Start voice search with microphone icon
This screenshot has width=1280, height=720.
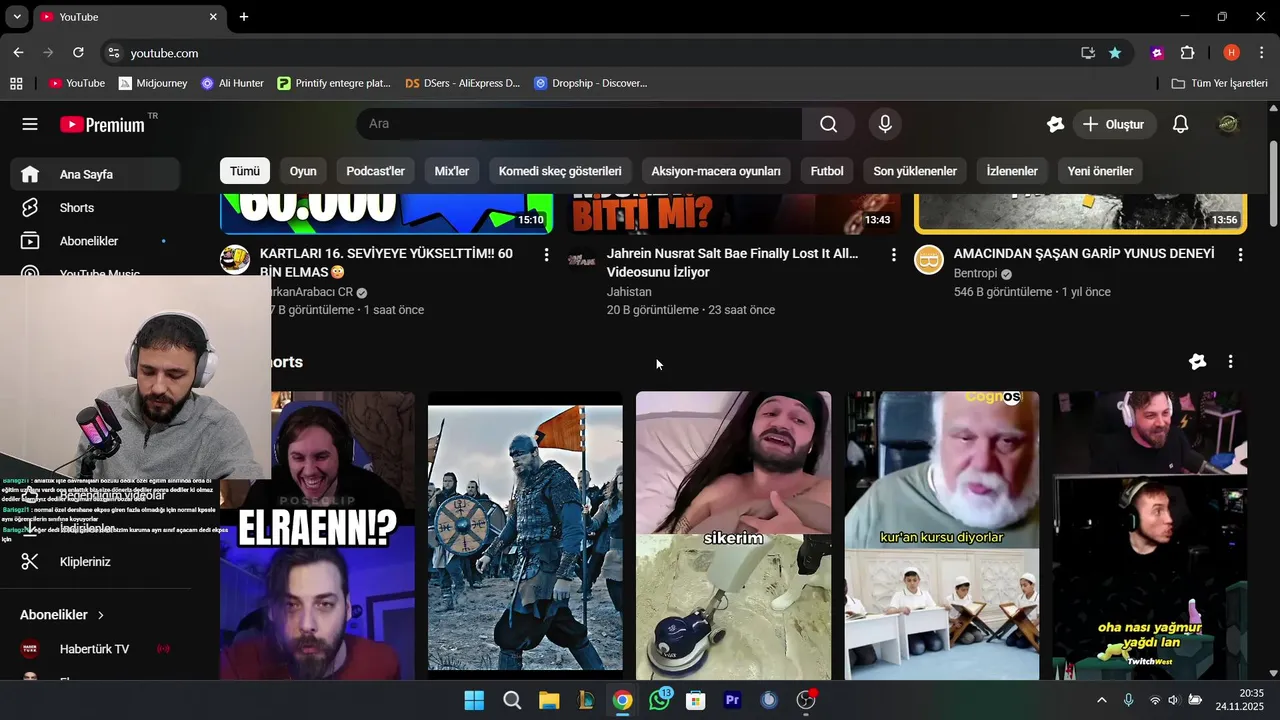(884, 124)
